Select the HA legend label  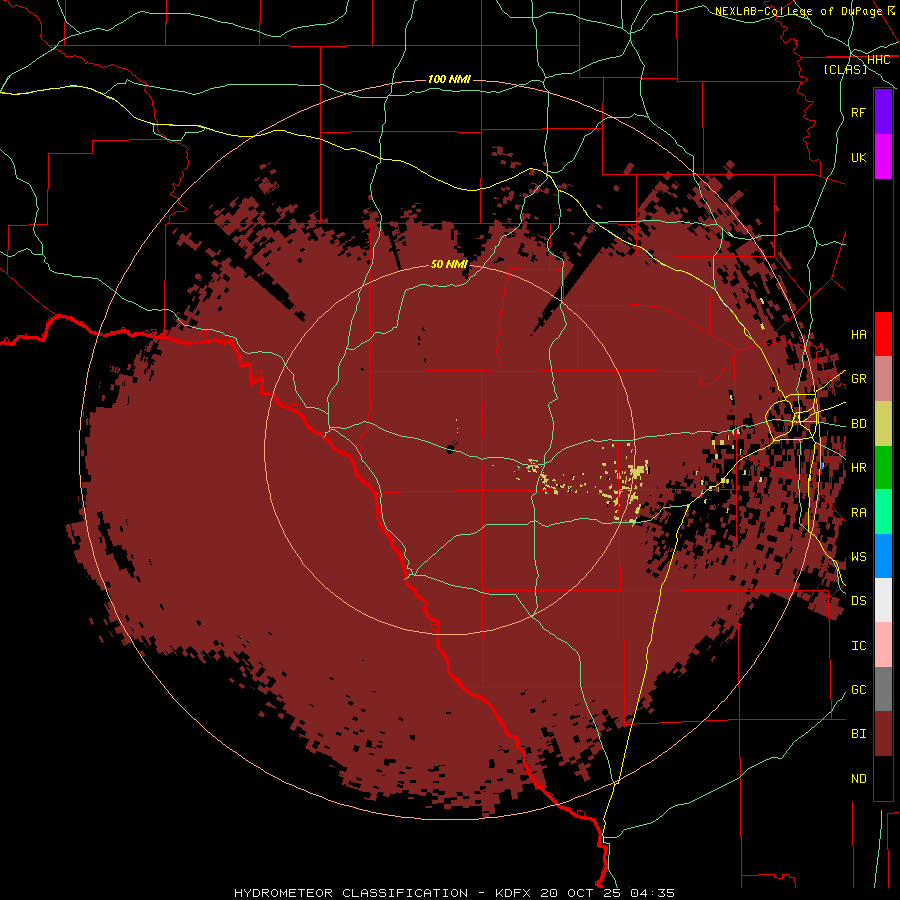pos(859,334)
